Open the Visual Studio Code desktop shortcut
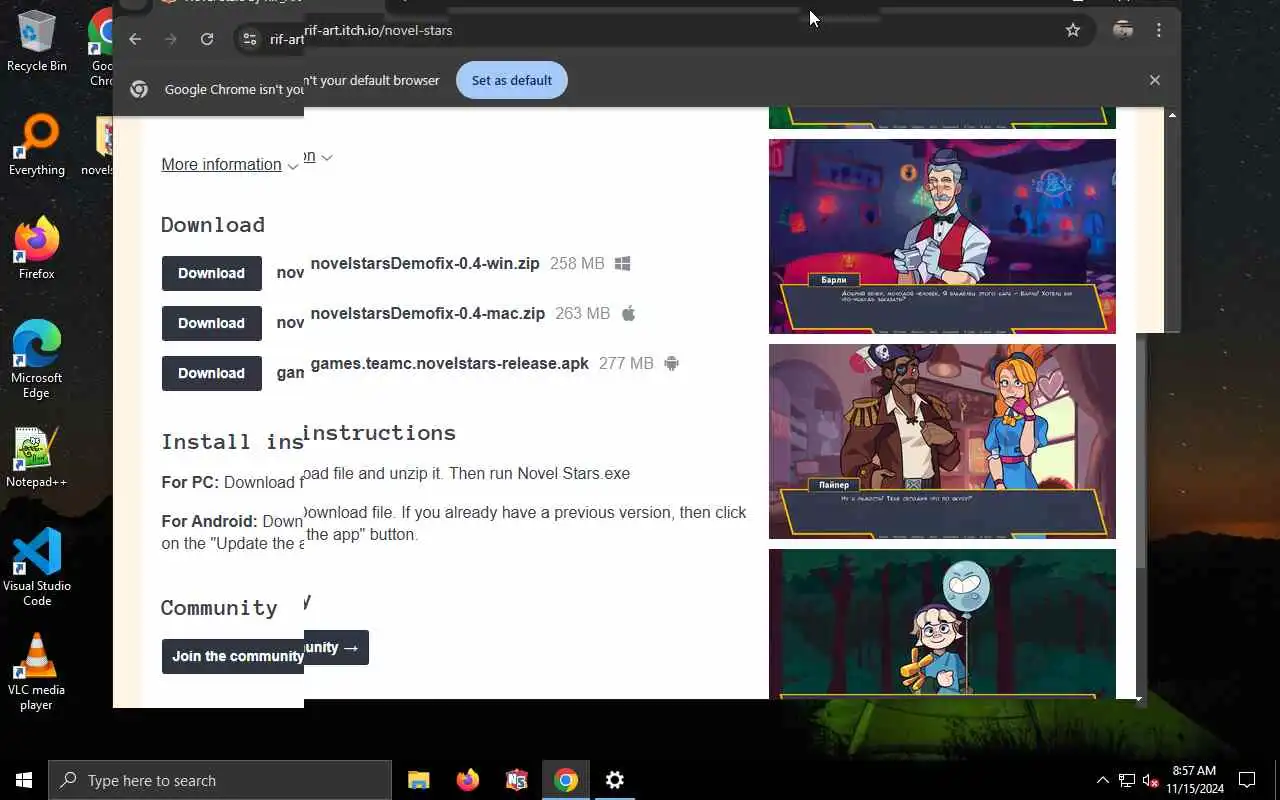 (37, 567)
